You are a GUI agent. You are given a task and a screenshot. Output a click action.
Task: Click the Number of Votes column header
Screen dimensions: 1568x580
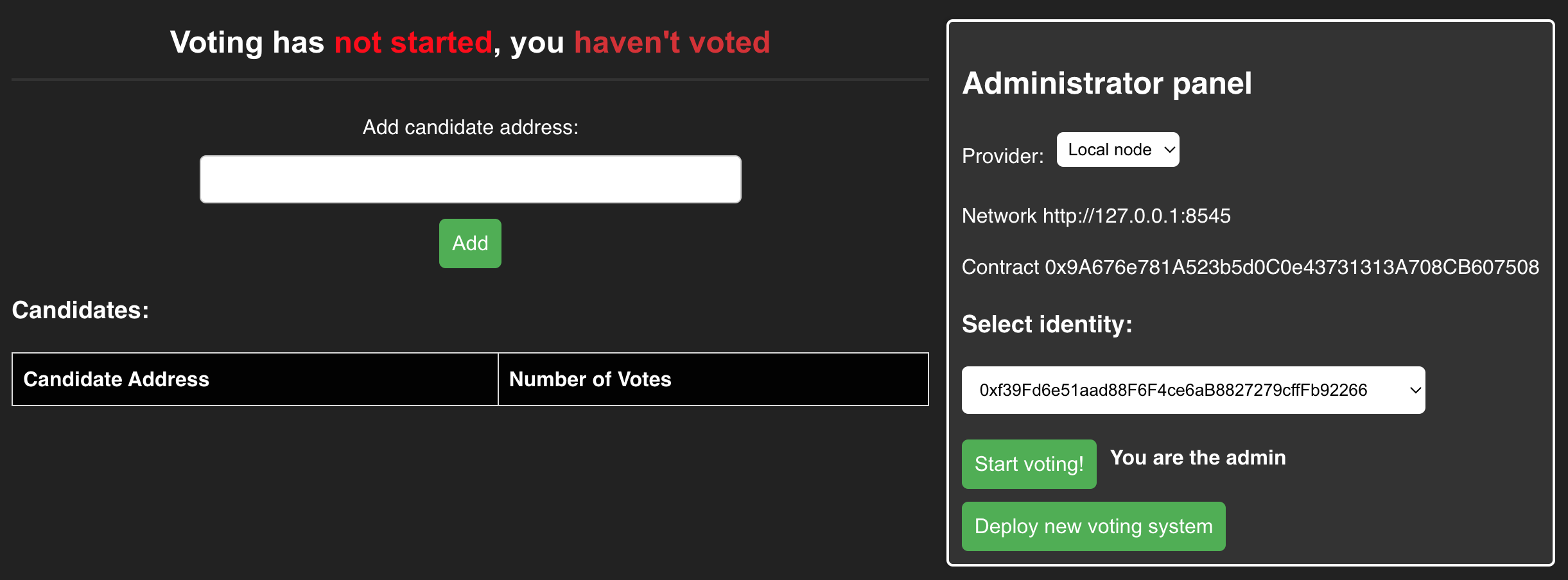point(590,379)
